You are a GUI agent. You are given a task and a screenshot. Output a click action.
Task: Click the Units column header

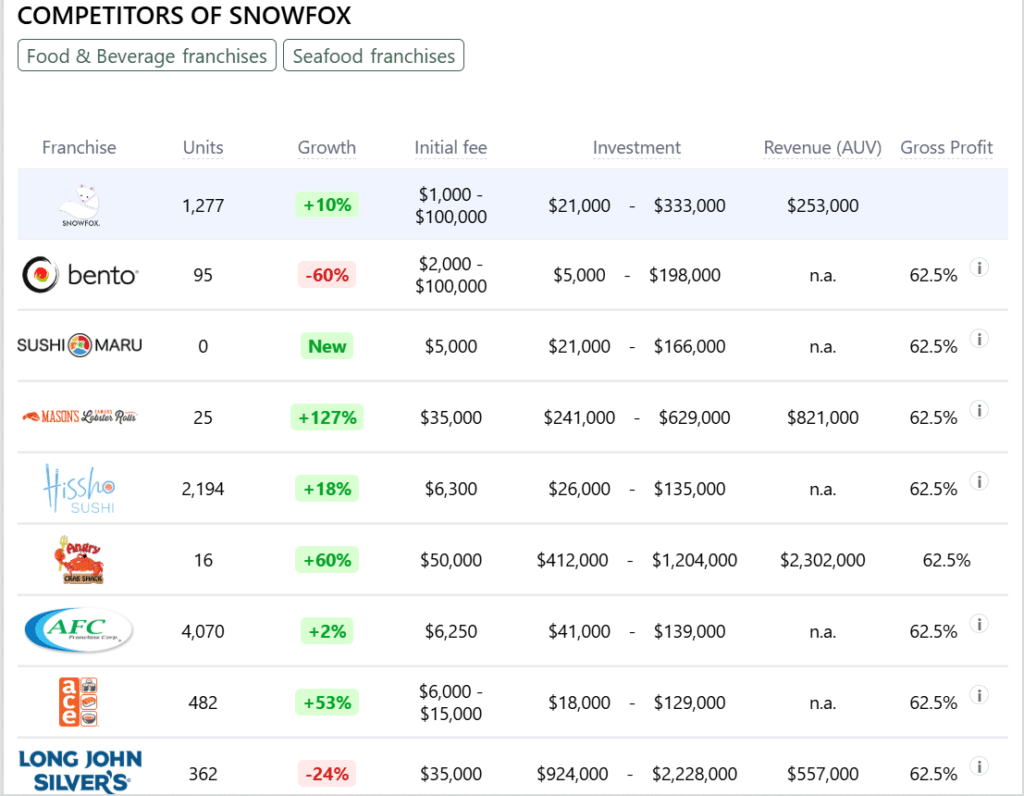(203, 148)
